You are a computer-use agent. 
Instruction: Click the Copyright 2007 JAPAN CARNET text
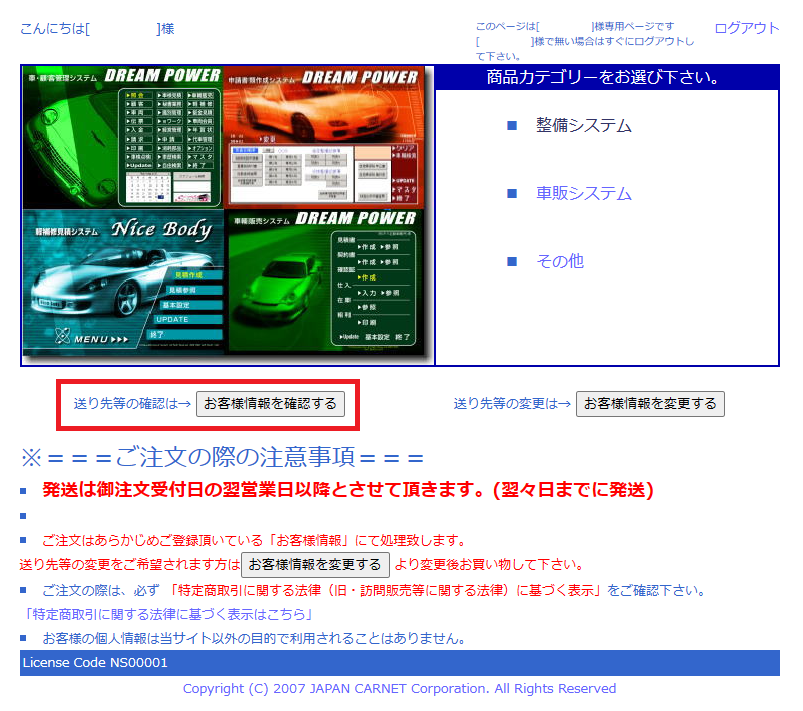tap(399, 688)
